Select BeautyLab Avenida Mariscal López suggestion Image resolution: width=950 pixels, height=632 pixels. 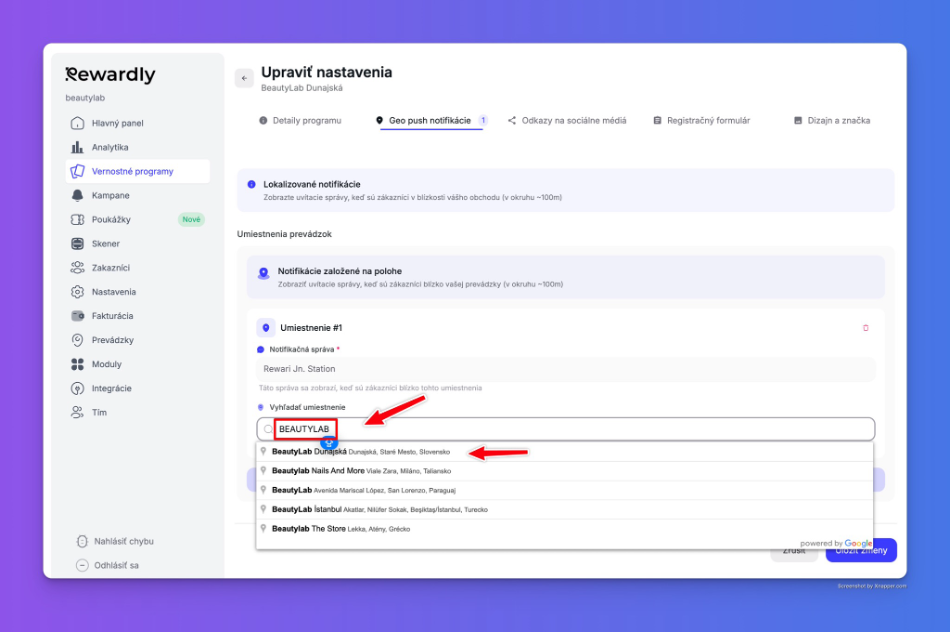[565, 490]
